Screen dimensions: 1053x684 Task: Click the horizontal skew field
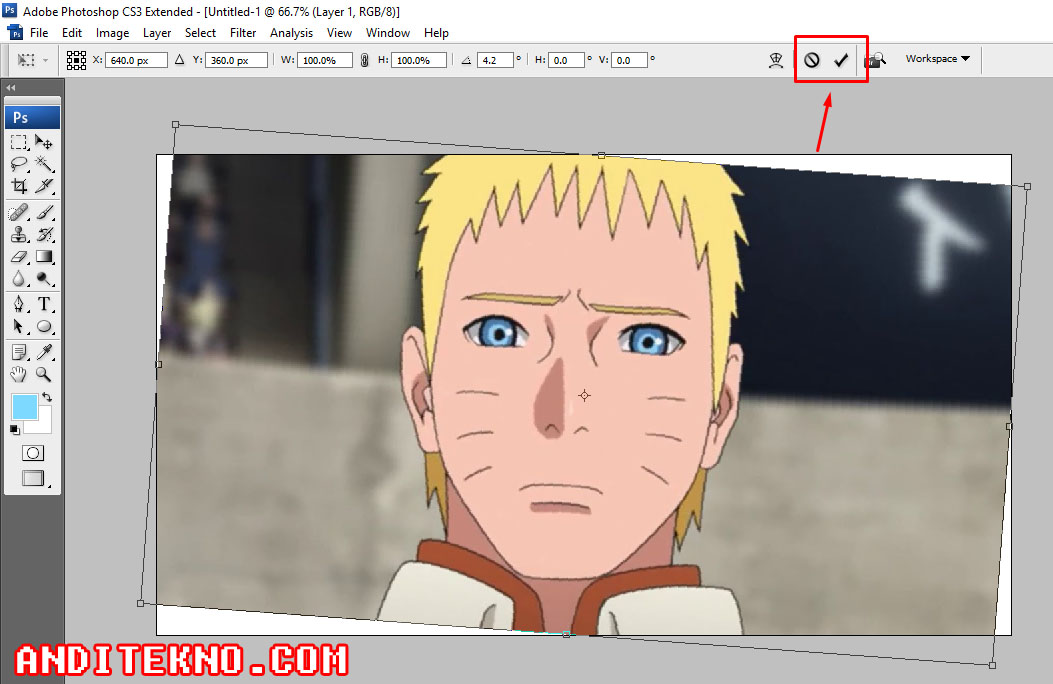click(566, 60)
